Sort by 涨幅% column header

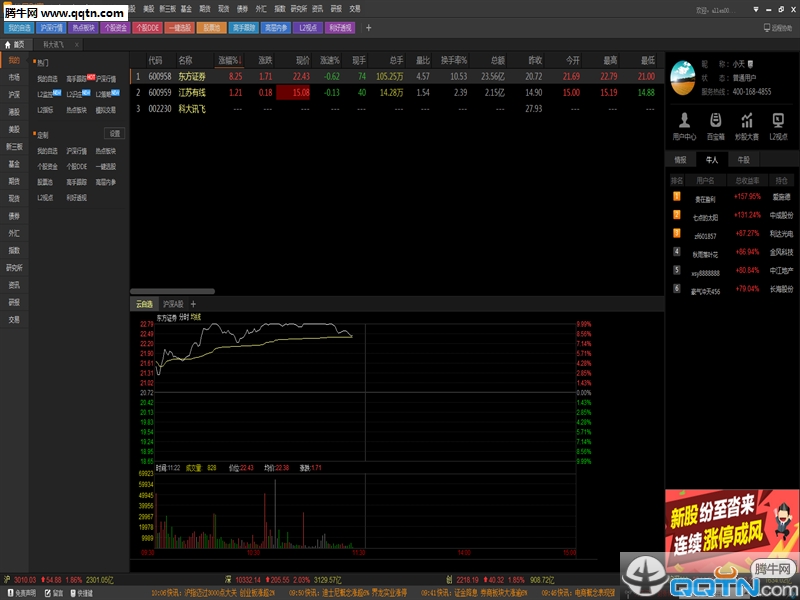[x=230, y=60]
